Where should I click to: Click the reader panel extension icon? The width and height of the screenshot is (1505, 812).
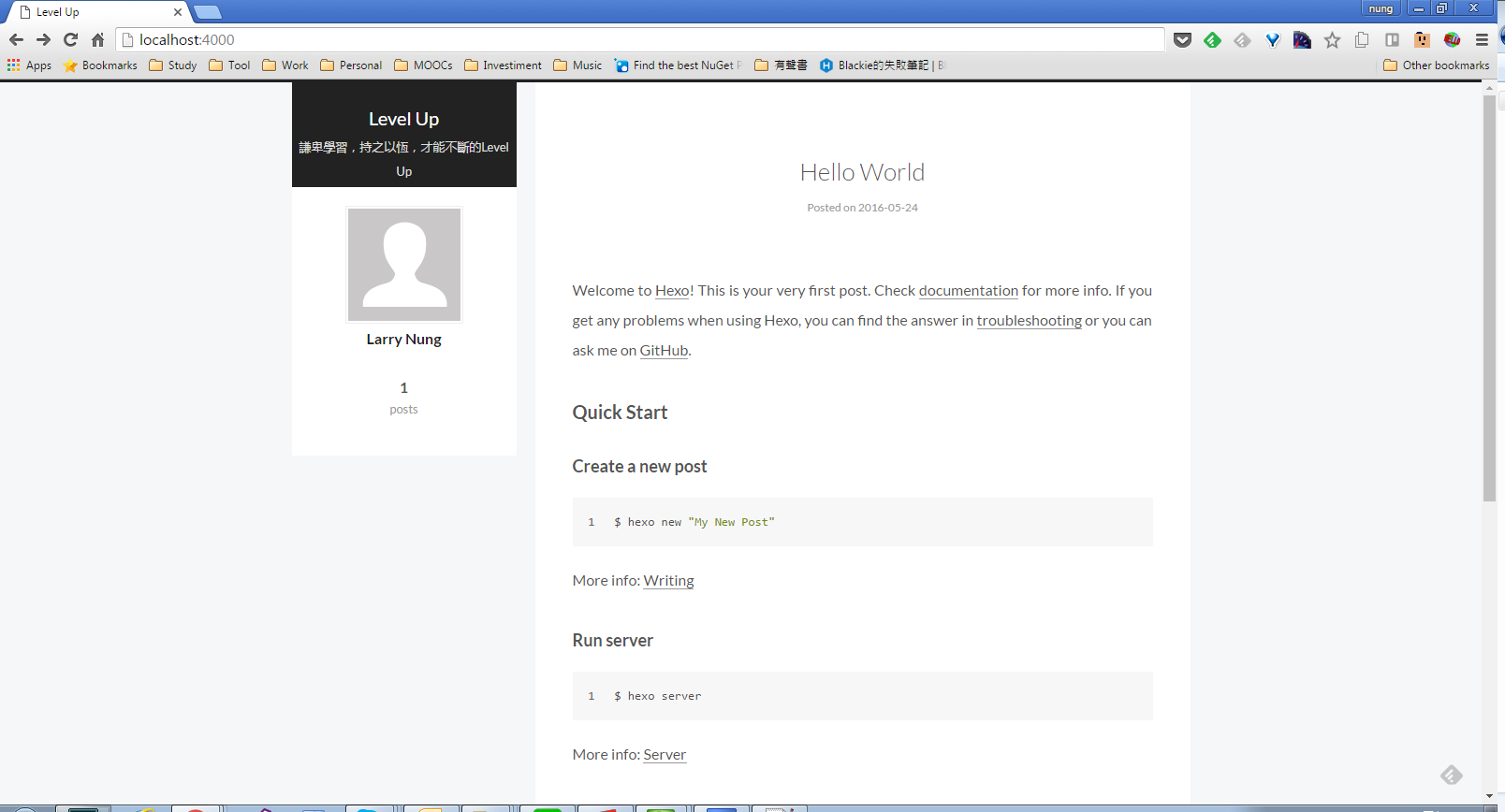[x=1392, y=39]
